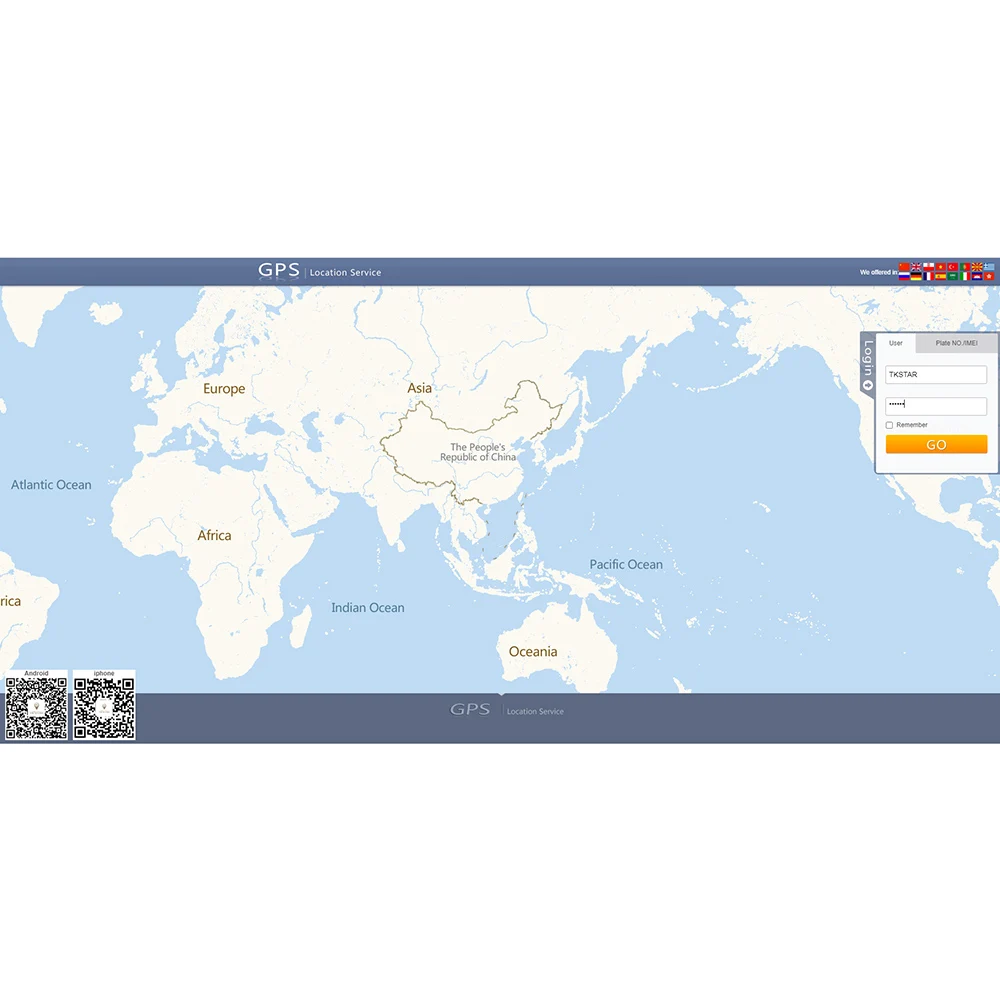Select the Portugal flag language
The height and width of the screenshot is (1000, 1000).
pos(965,267)
